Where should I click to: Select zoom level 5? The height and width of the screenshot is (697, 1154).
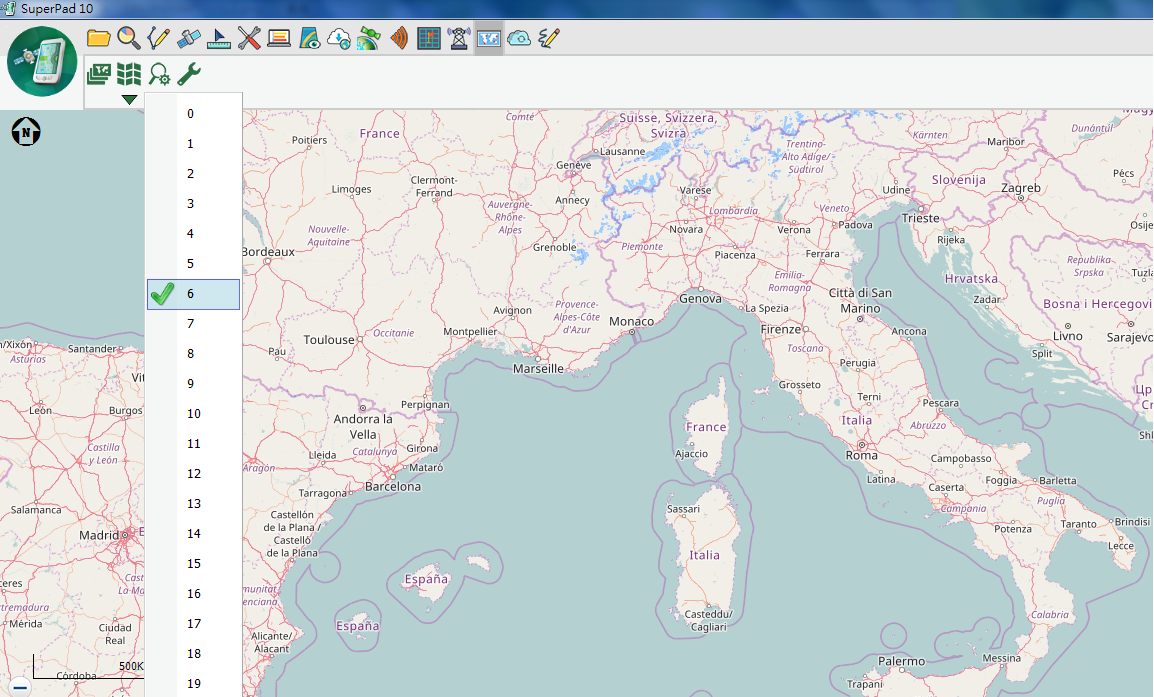[194, 263]
